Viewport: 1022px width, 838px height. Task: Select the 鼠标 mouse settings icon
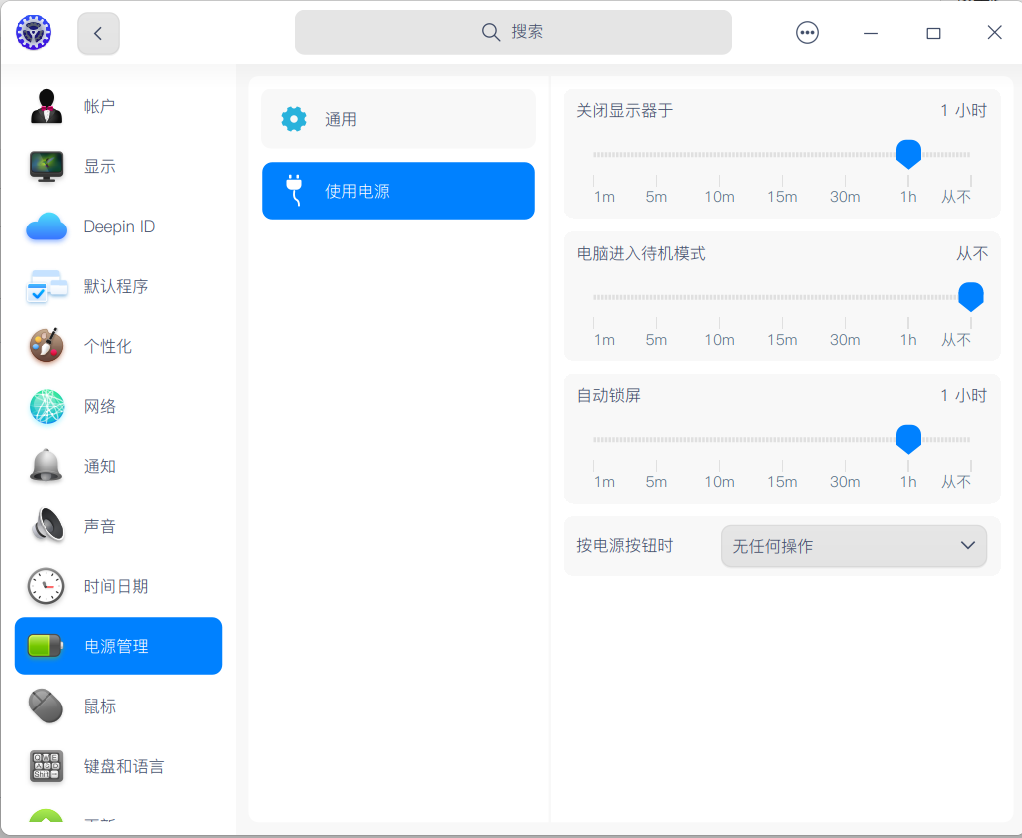tap(44, 706)
